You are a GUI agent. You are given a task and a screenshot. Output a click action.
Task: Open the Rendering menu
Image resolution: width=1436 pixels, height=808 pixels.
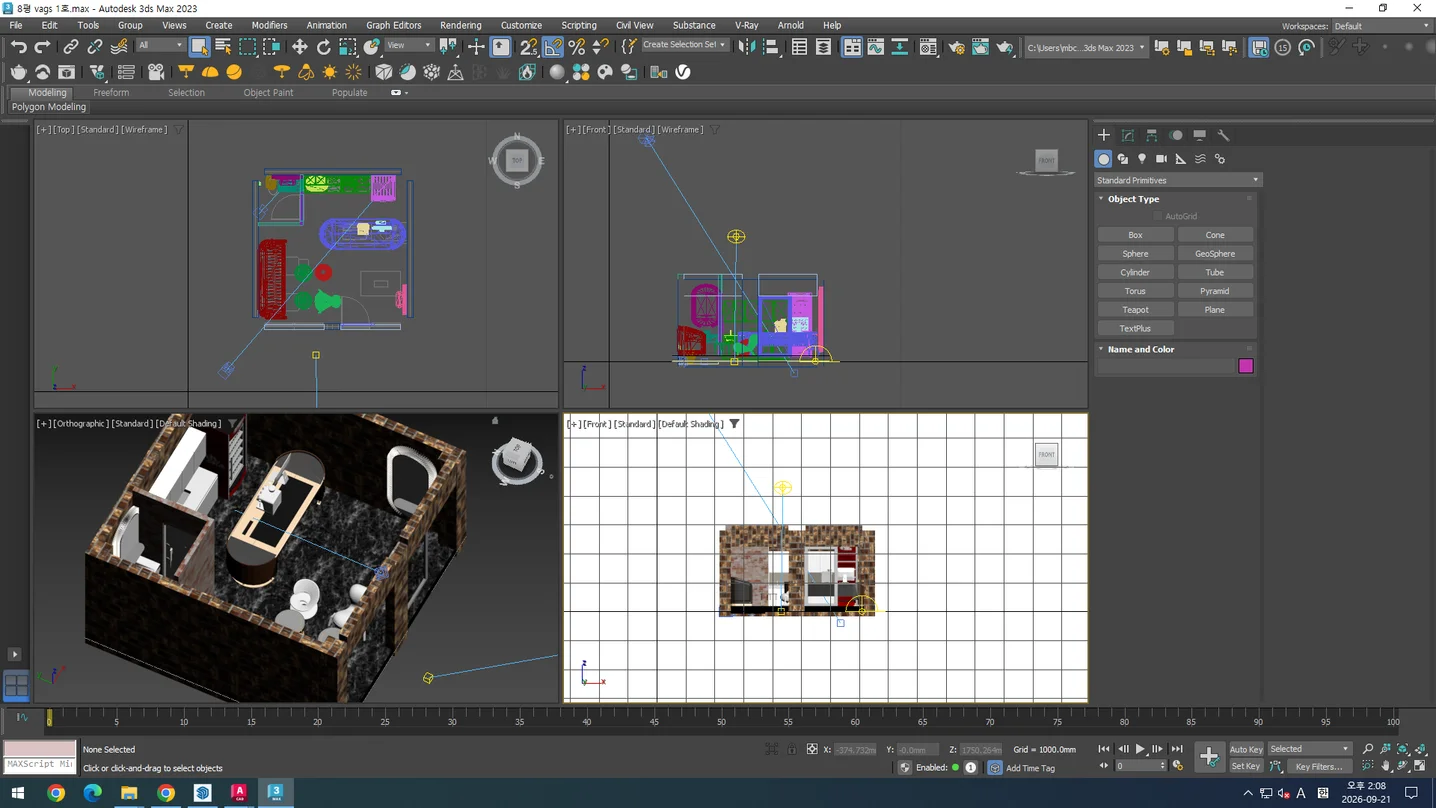pos(460,25)
